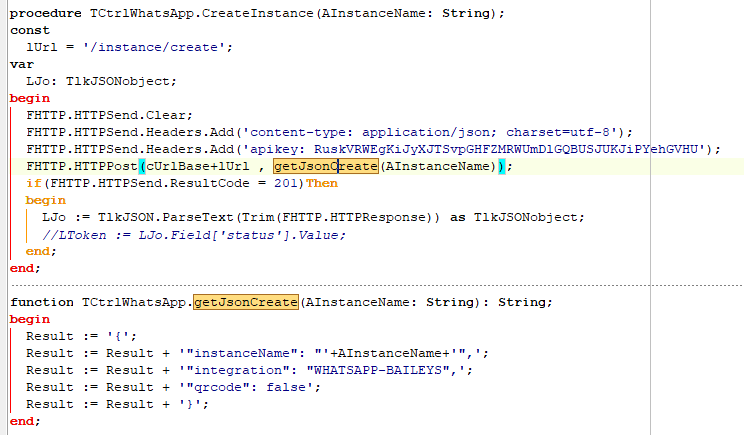
Task: Click TlkJSON.ParseText assignment line
Action: pyautogui.click(x=313, y=217)
